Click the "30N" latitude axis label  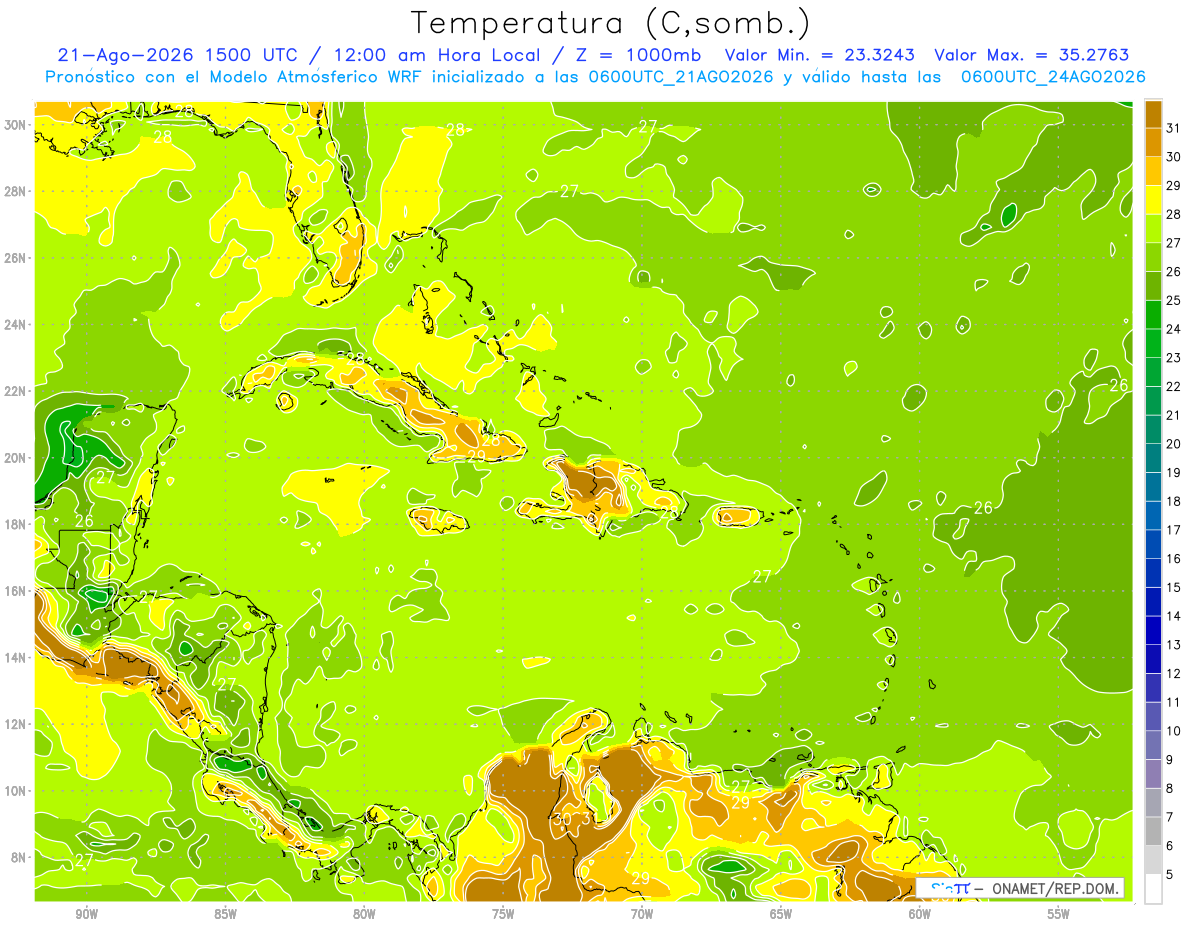coord(16,124)
